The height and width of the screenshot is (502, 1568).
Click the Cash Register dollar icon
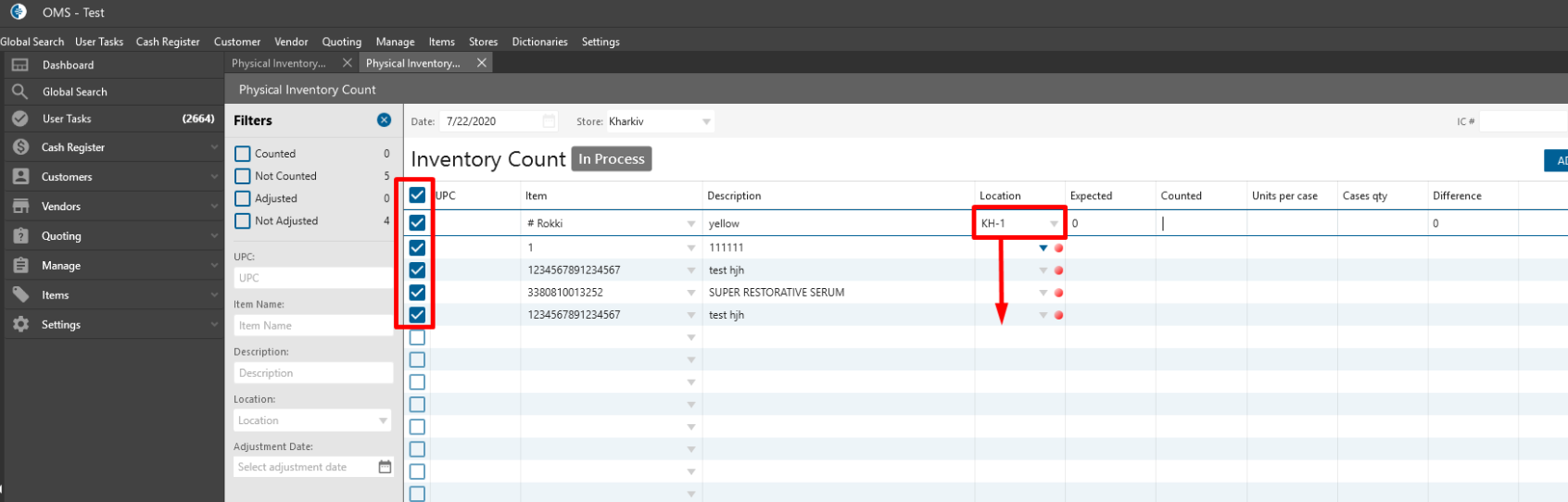click(x=19, y=147)
